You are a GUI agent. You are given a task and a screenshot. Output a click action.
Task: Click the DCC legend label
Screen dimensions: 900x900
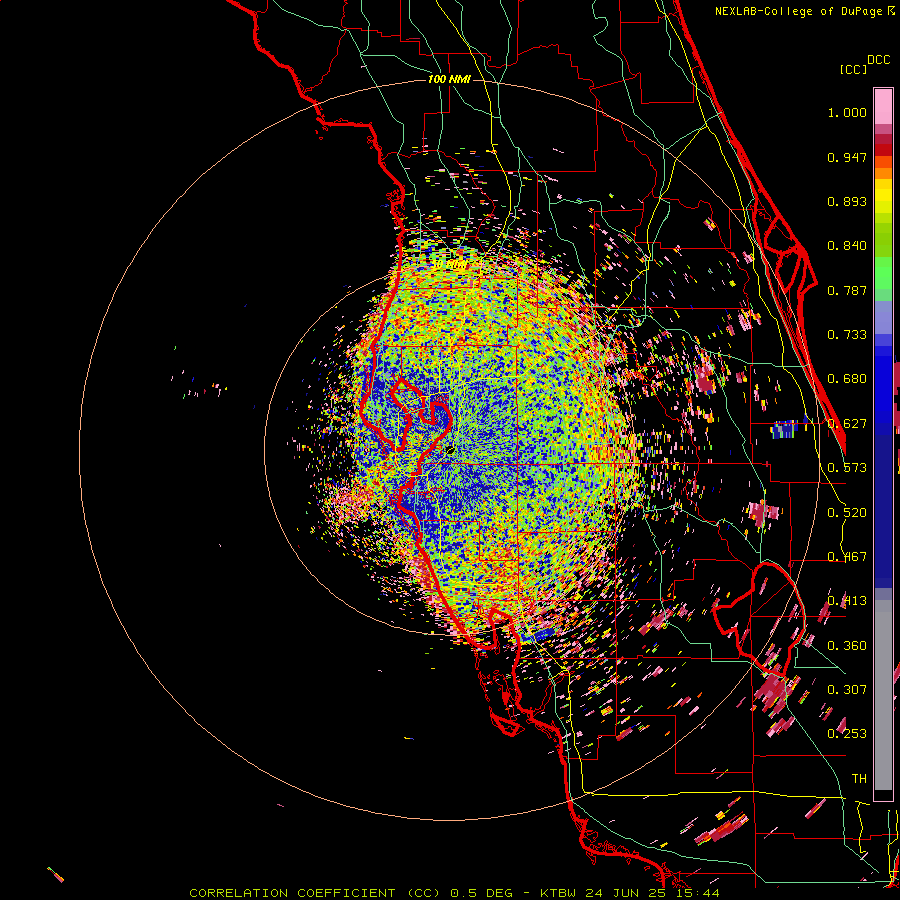(878, 60)
